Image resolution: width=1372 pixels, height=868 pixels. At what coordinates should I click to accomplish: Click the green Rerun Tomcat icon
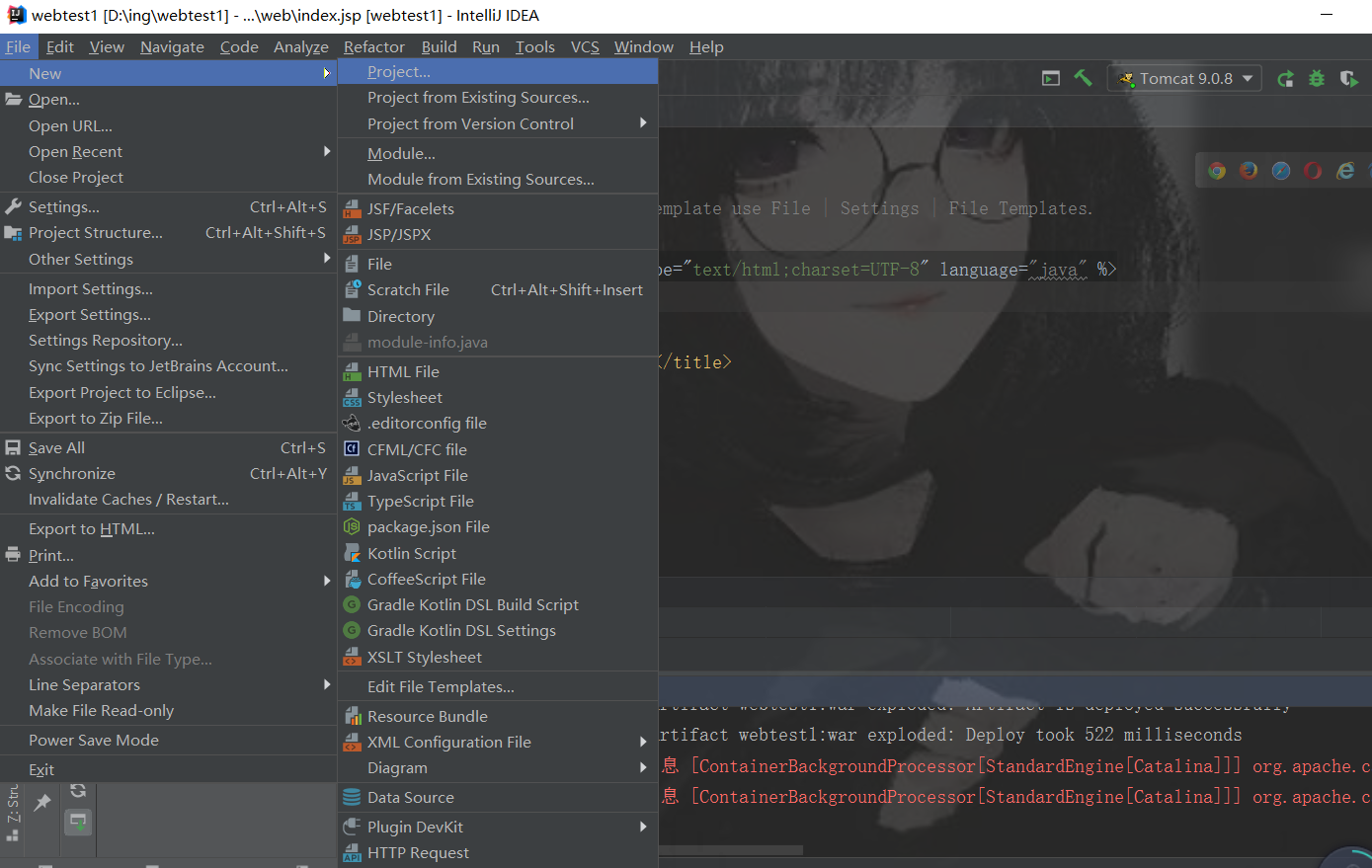point(1285,79)
